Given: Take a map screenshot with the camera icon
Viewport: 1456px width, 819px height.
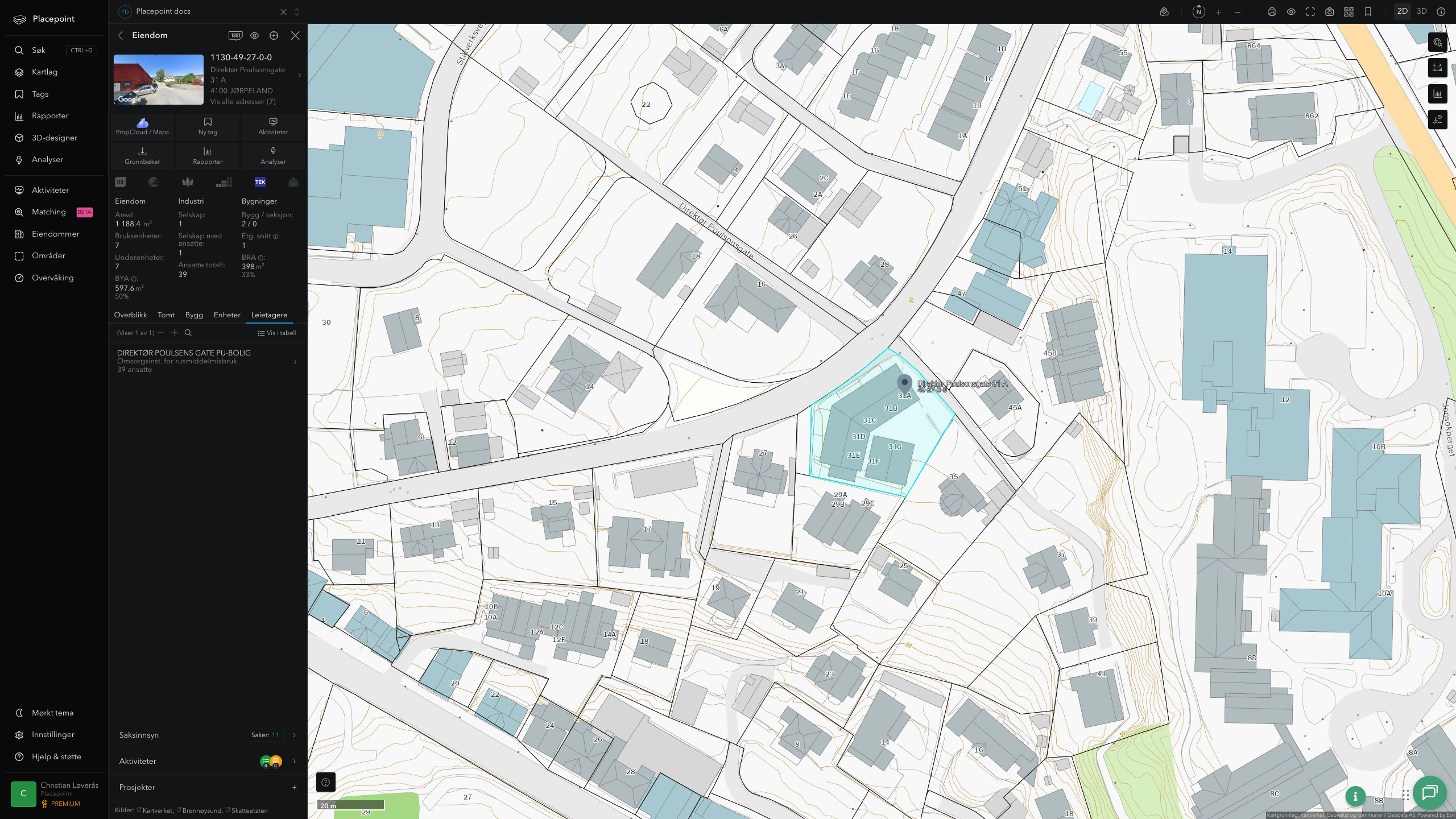Looking at the screenshot, I should tap(1330, 11).
